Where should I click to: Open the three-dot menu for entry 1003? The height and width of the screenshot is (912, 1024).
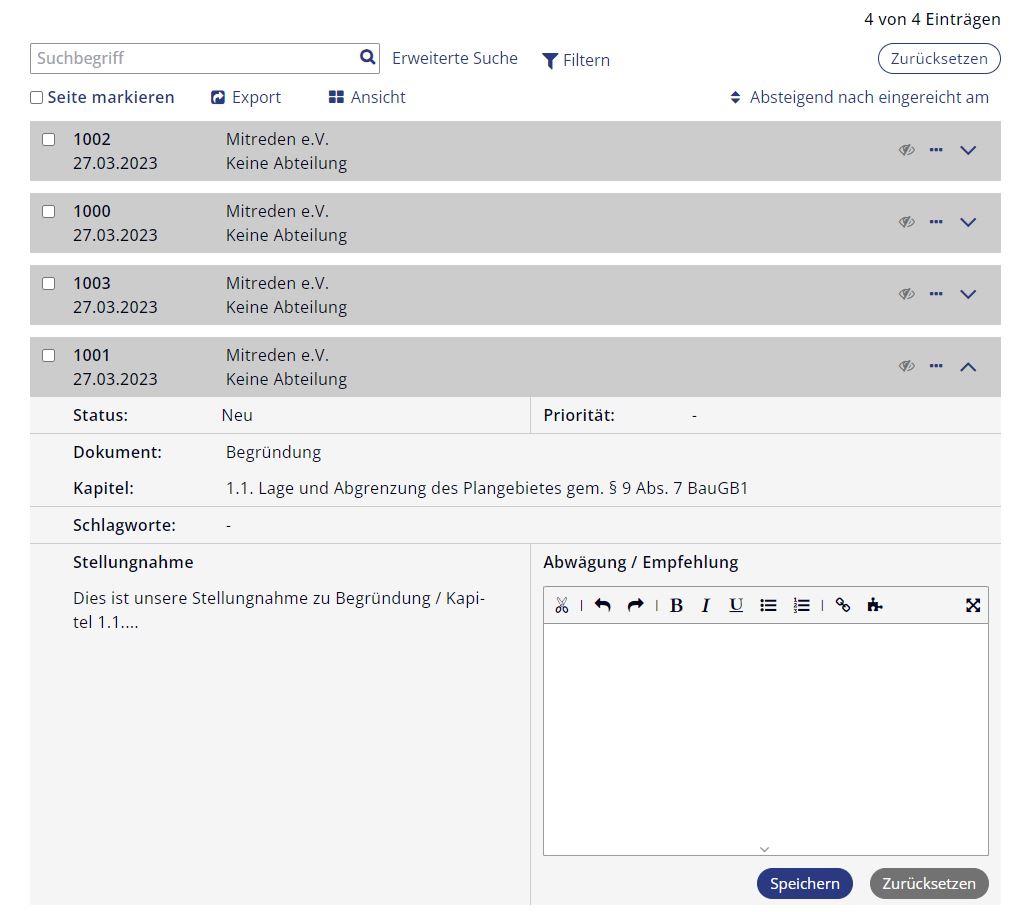[x=936, y=294]
